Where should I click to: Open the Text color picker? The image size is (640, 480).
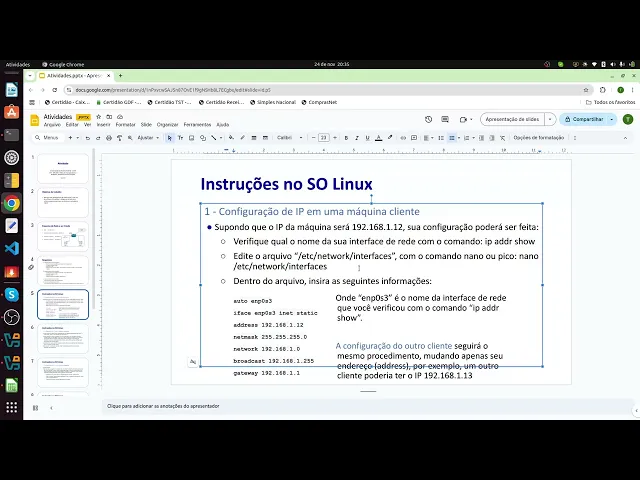(378, 138)
